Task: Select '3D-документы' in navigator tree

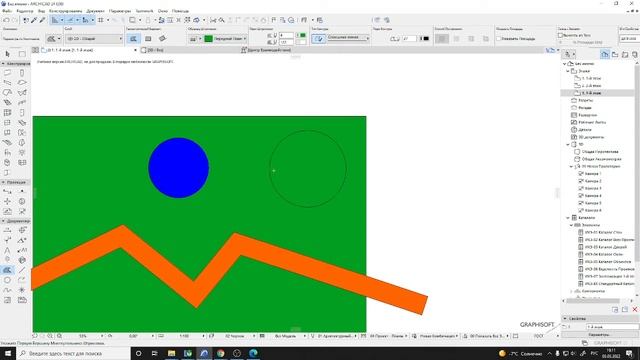Action: (591, 137)
